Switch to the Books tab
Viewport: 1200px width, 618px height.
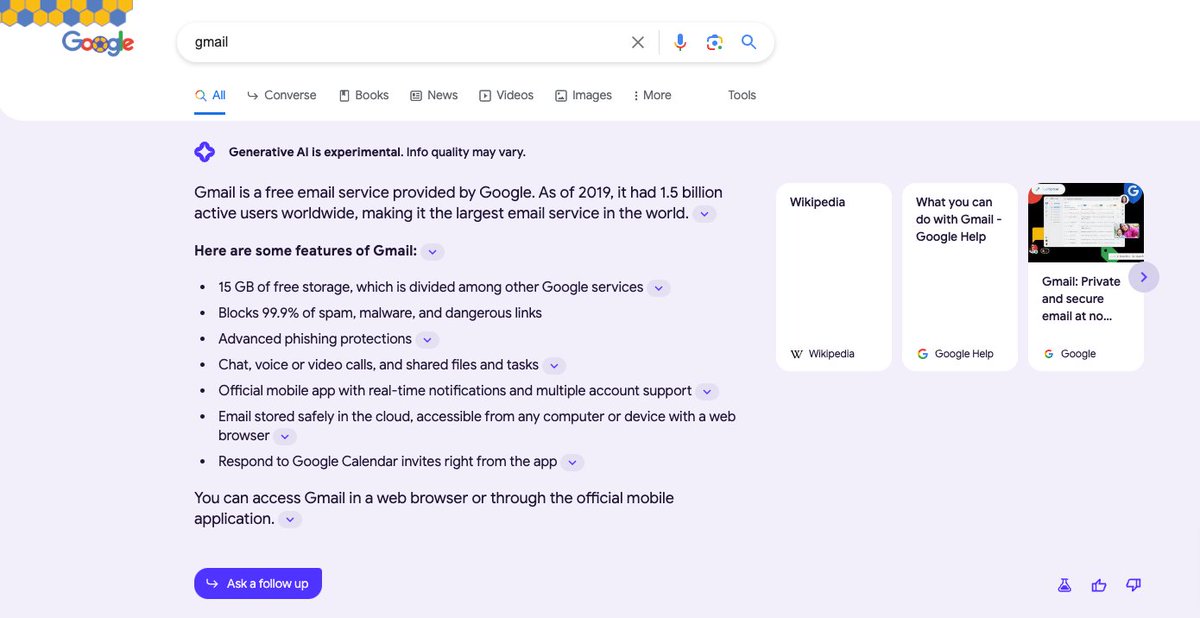[x=364, y=95]
